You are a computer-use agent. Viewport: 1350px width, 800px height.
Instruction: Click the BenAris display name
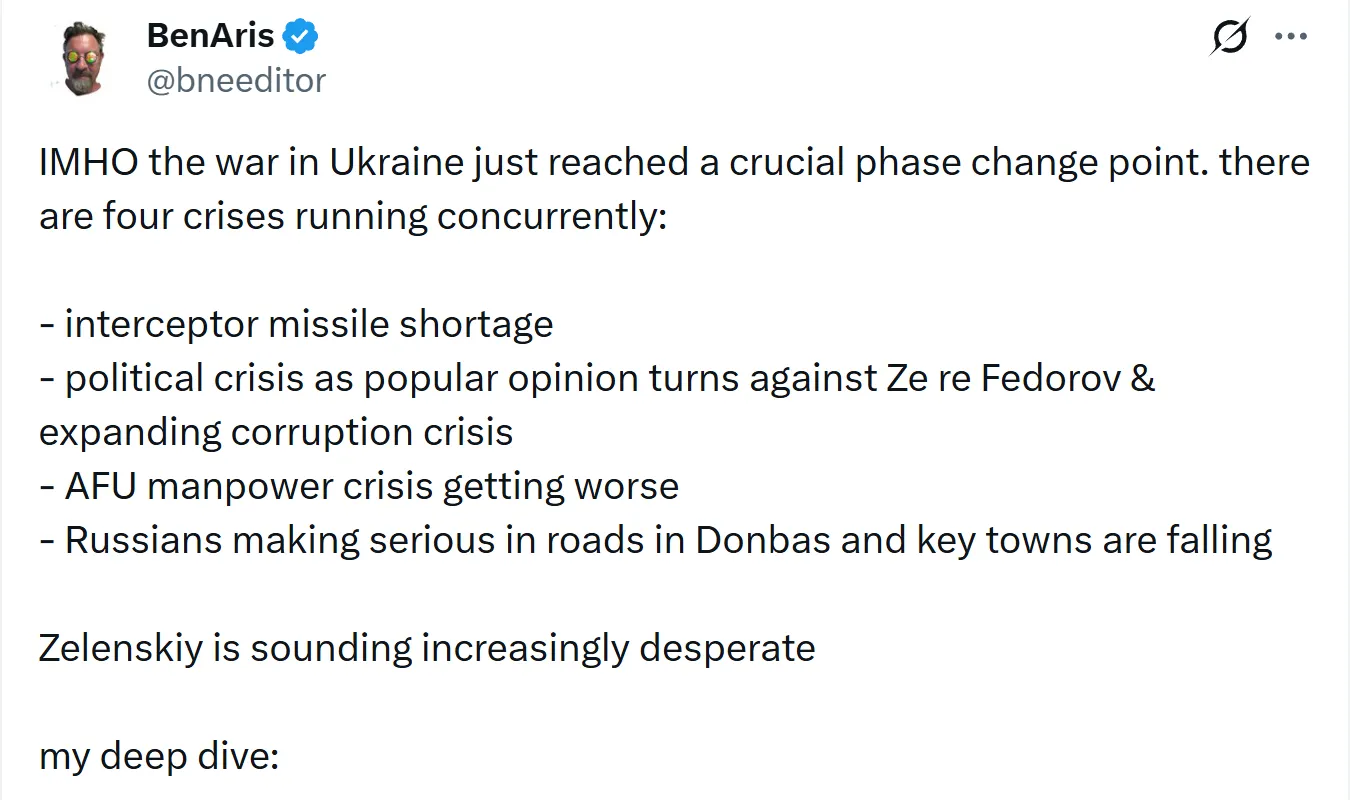[210, 37]
